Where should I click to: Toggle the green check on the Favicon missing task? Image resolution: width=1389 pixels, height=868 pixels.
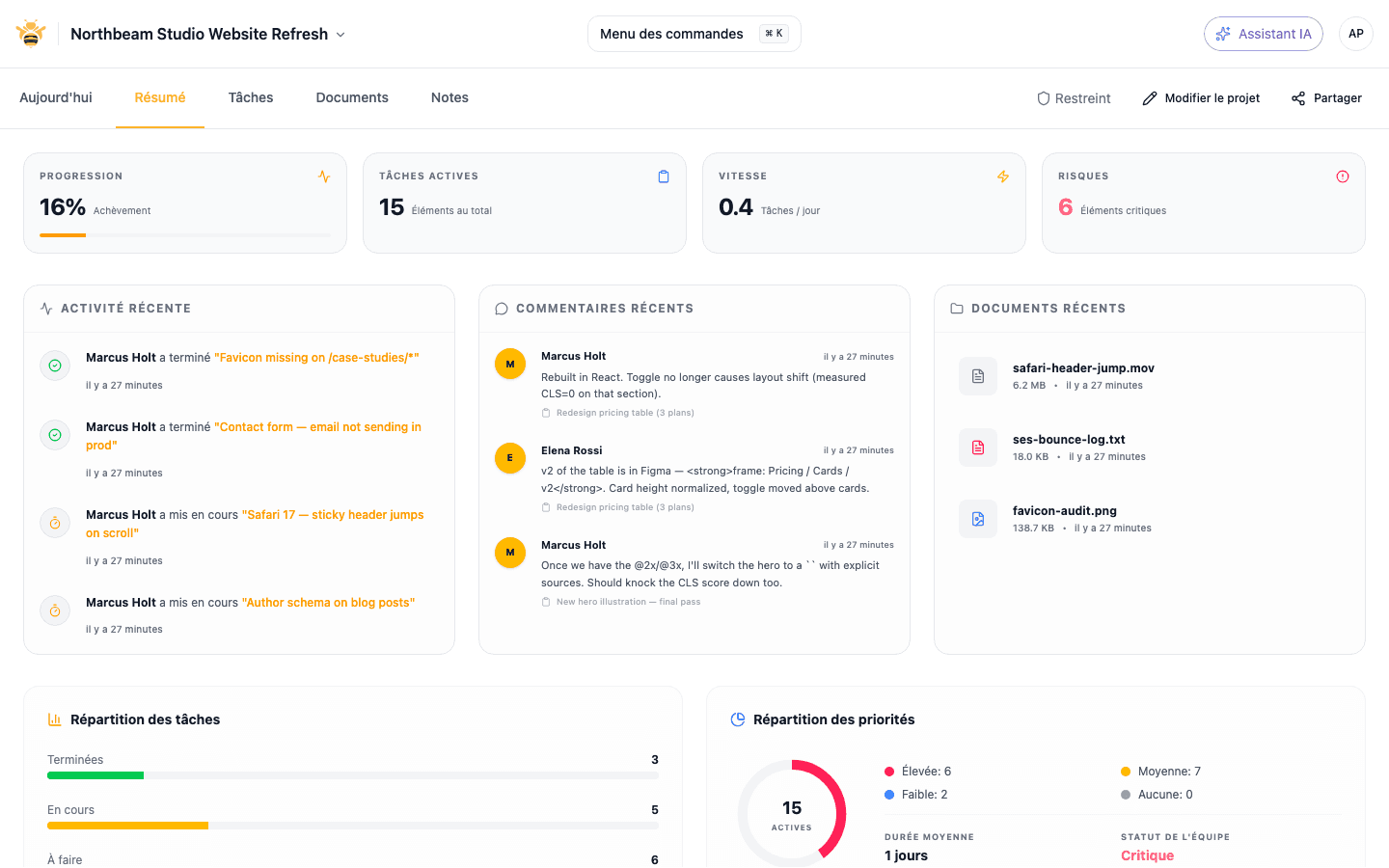coord(55,366)
